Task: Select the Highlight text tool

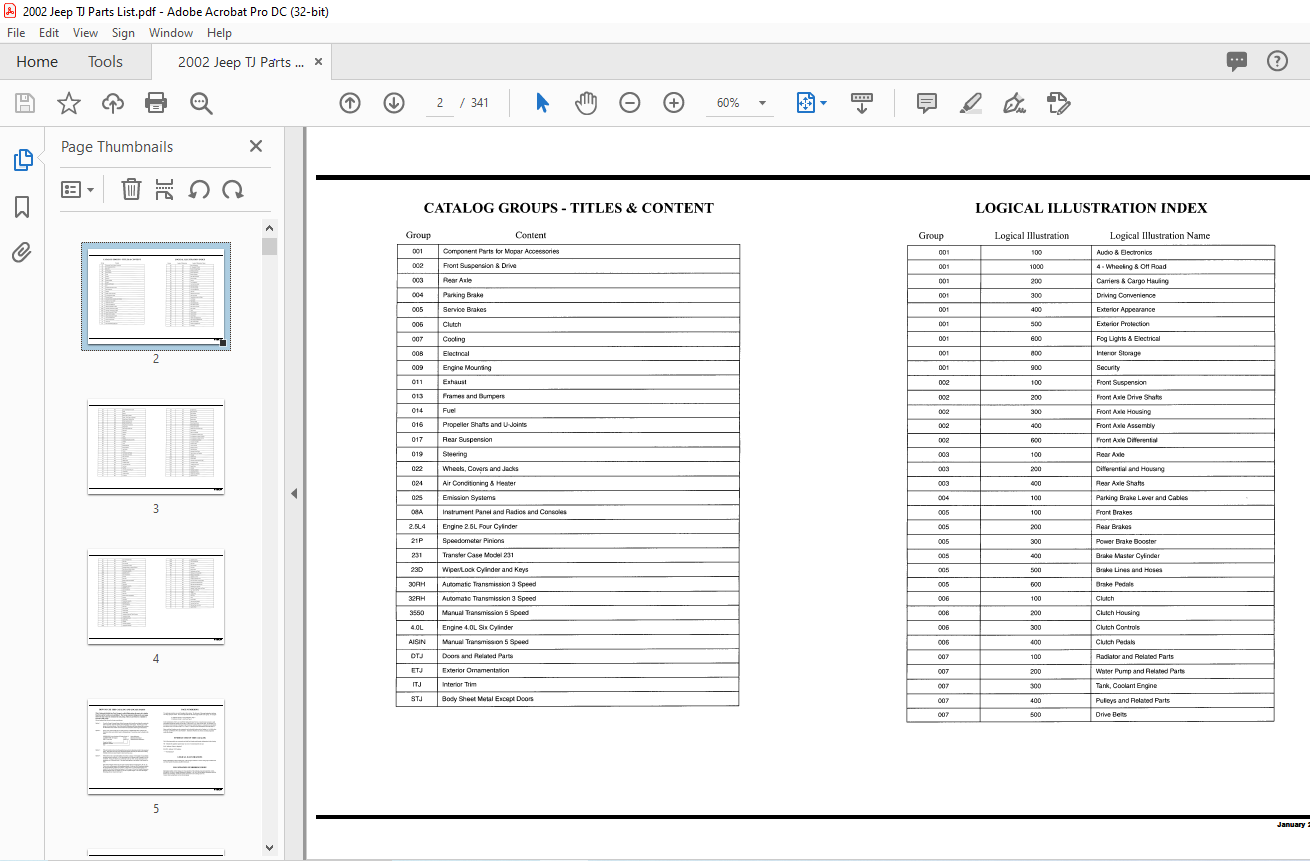Action: [x=971, y=103]
